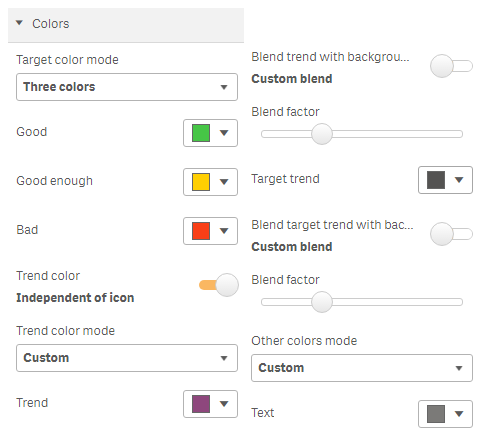Image resolution: width=480 pixels, height=441 pixels.
Task: Toggle Blend trend with background switch
Action: click(451, 66)
